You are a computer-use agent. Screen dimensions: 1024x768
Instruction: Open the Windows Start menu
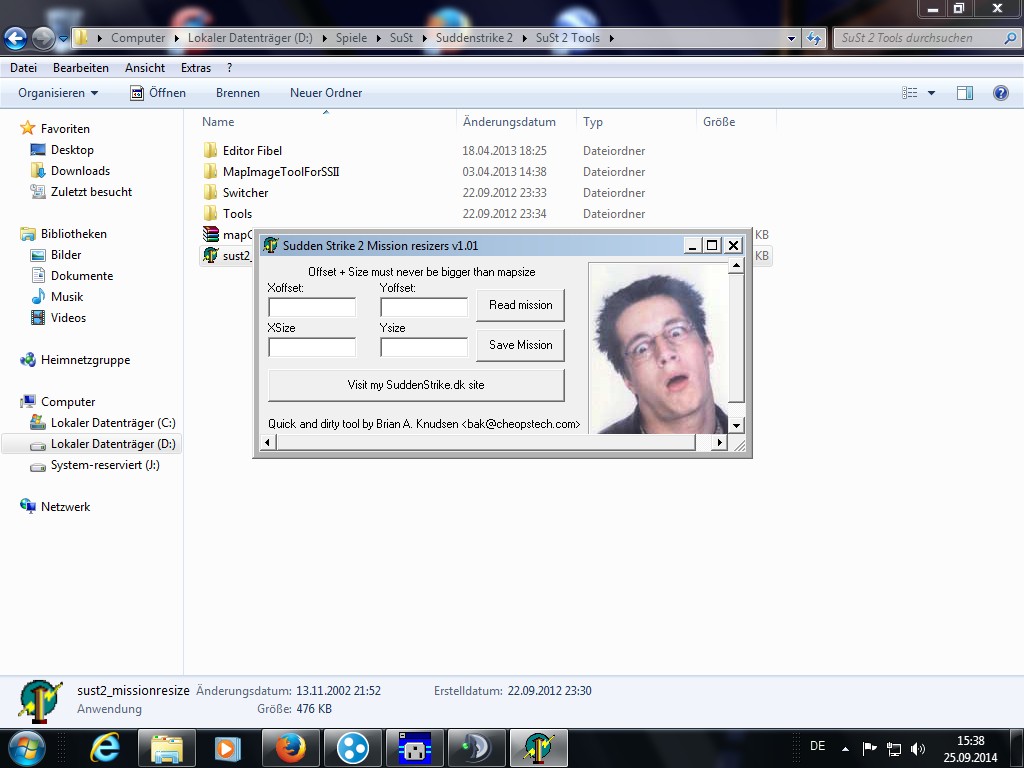click(25, 748)
